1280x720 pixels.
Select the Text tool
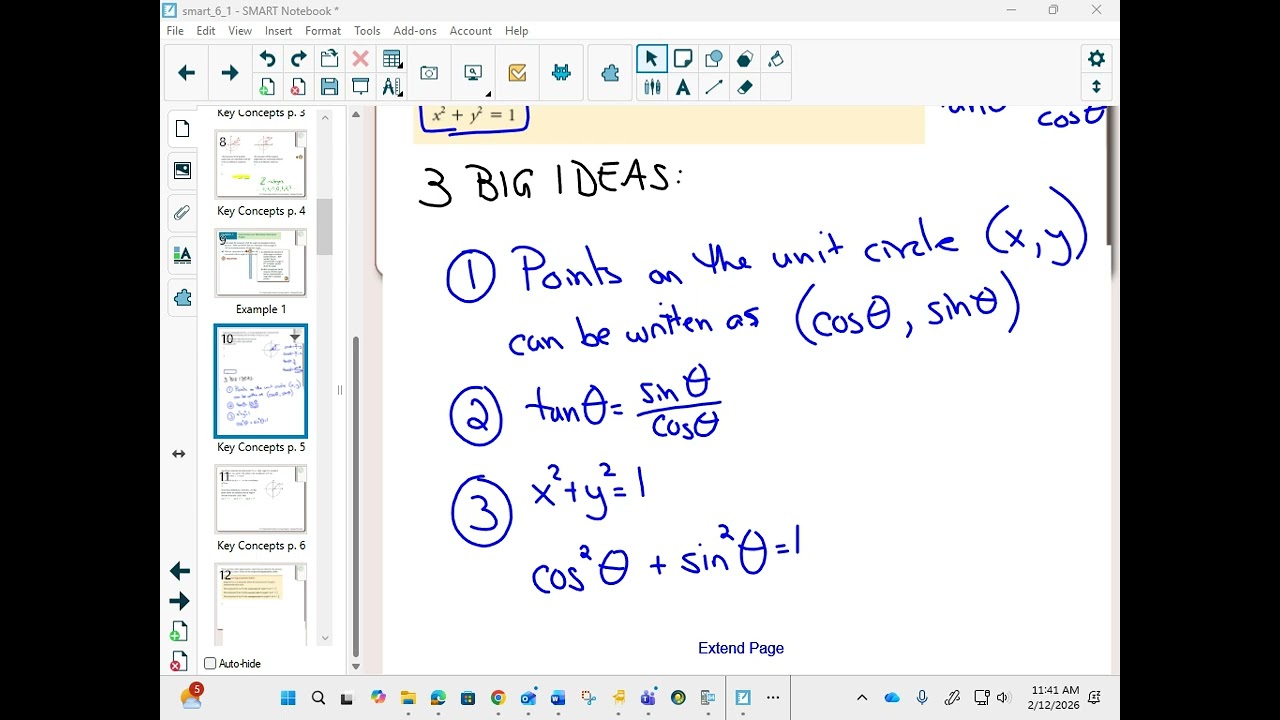tap(683, 87)
